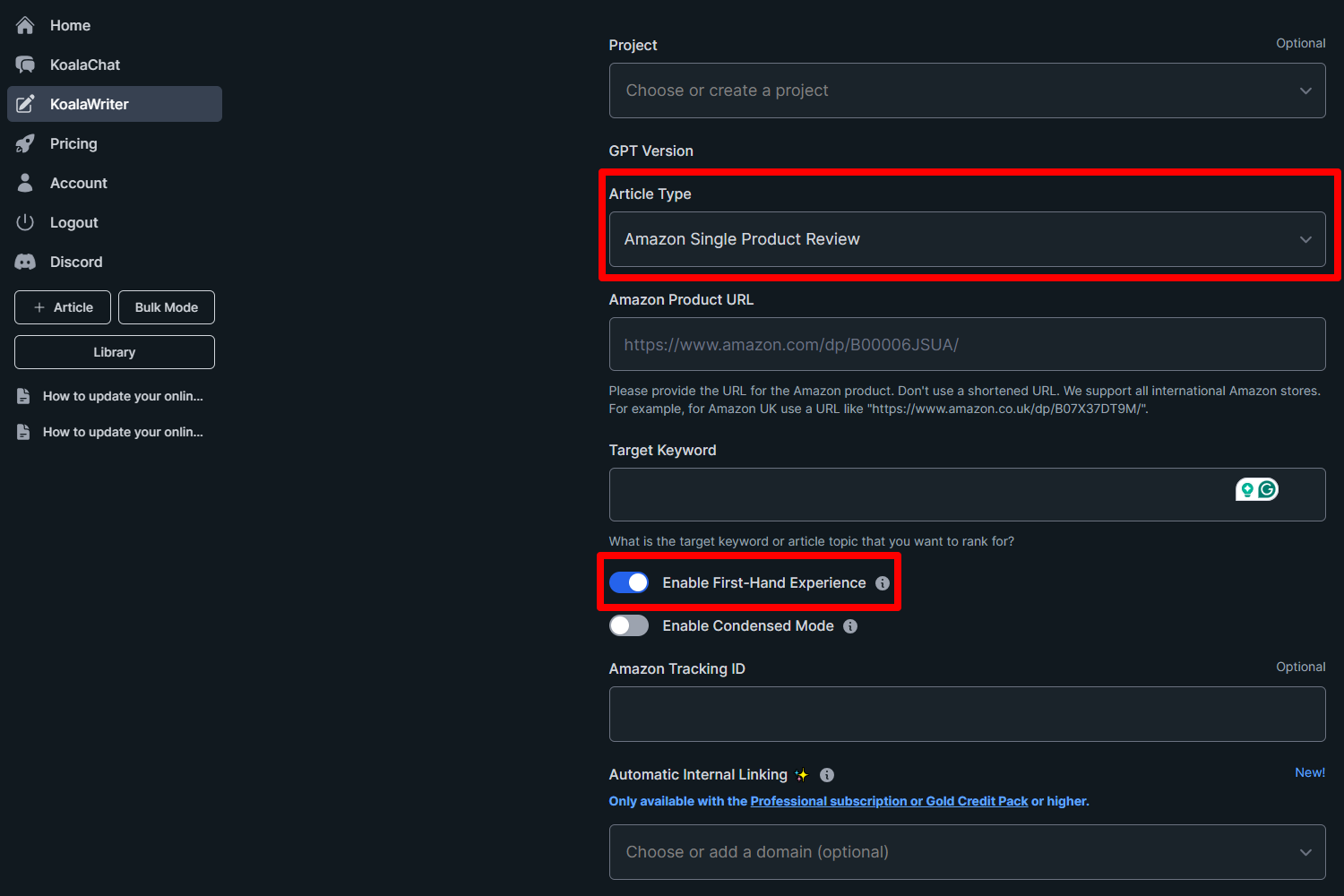Open the Library button
The height and width of the screenshot is (896, 1344).
(115, 352)
